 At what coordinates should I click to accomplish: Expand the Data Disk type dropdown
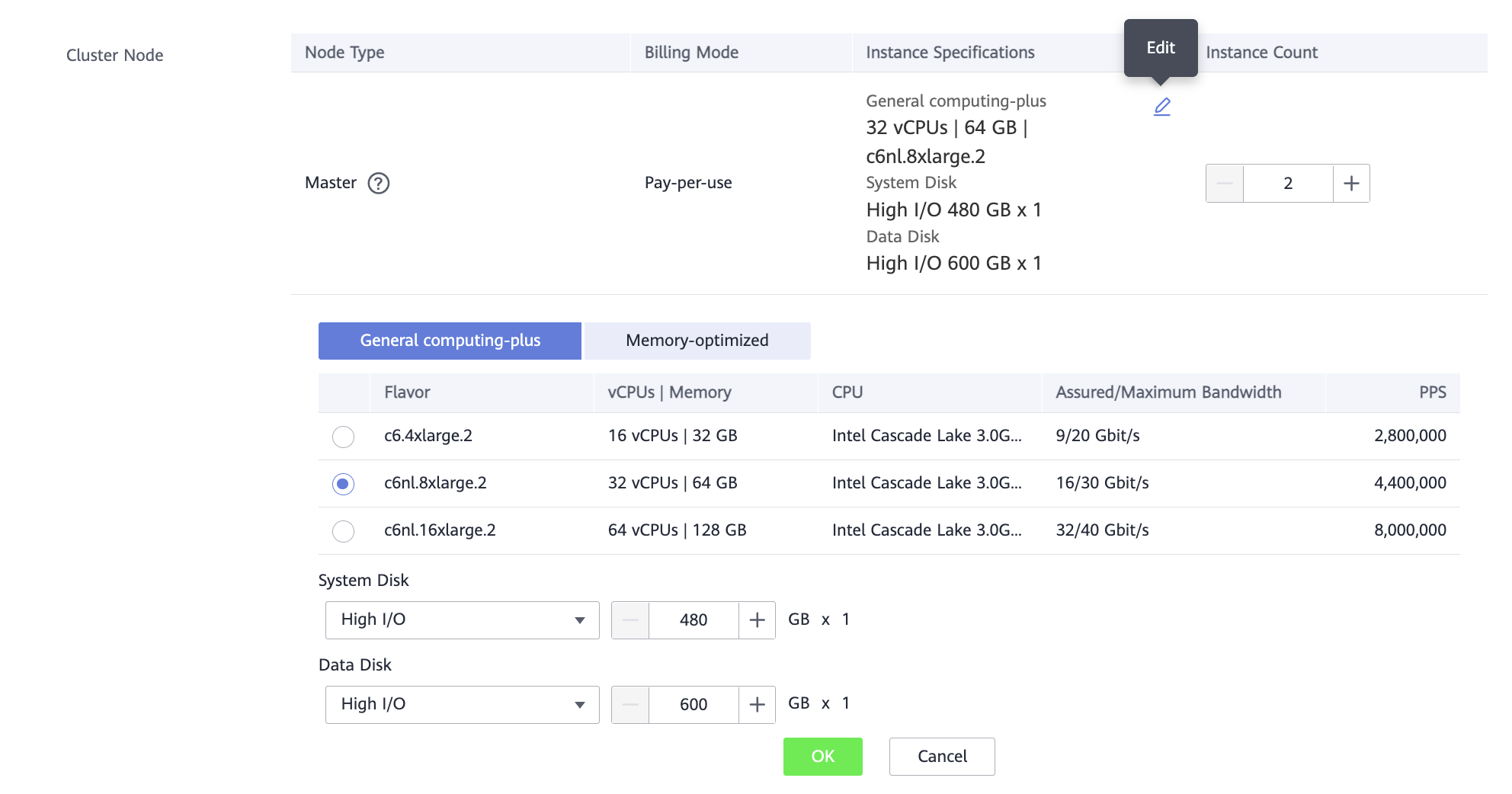[x=462, y=705]
